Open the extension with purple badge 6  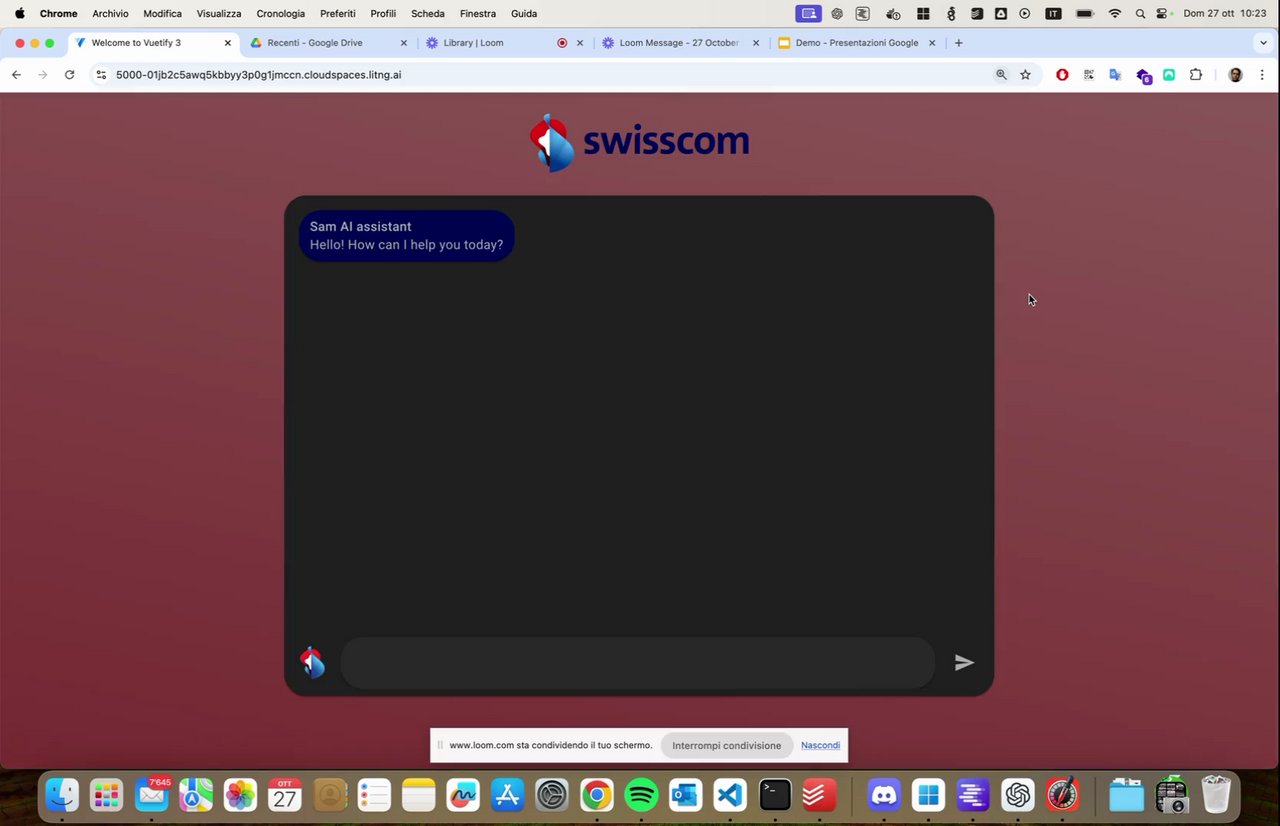1143,76
